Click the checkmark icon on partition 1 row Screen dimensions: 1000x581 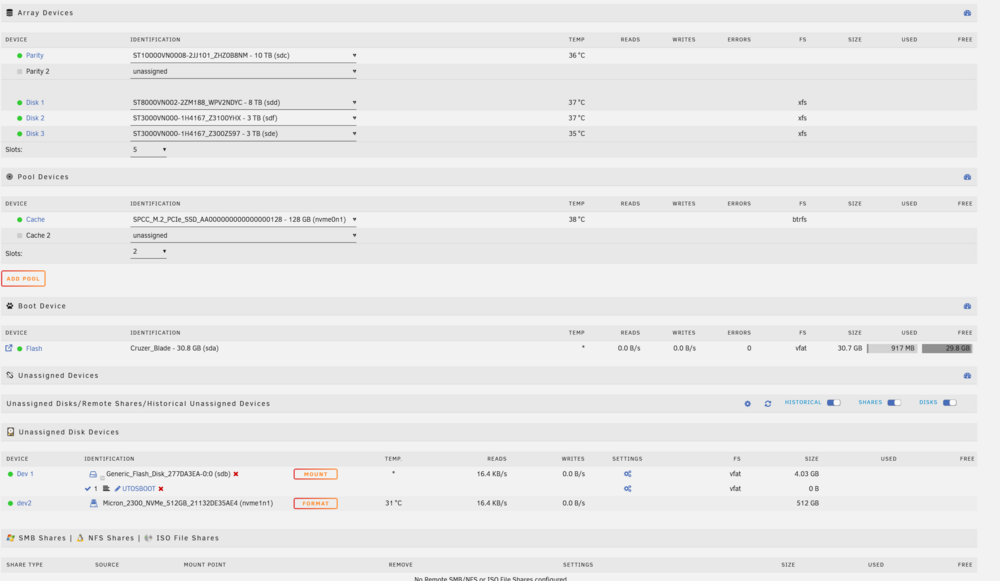[x=87, y=489]
